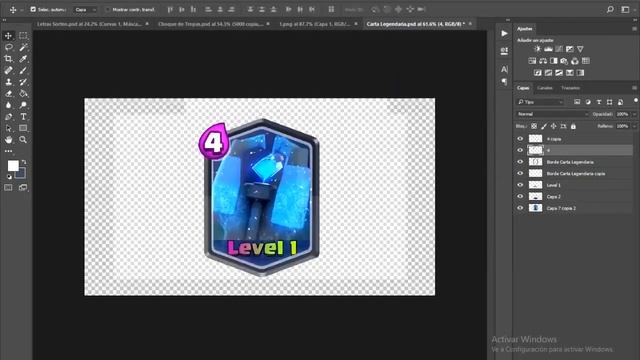Select the History Brush tool

(x=23, y=82)
